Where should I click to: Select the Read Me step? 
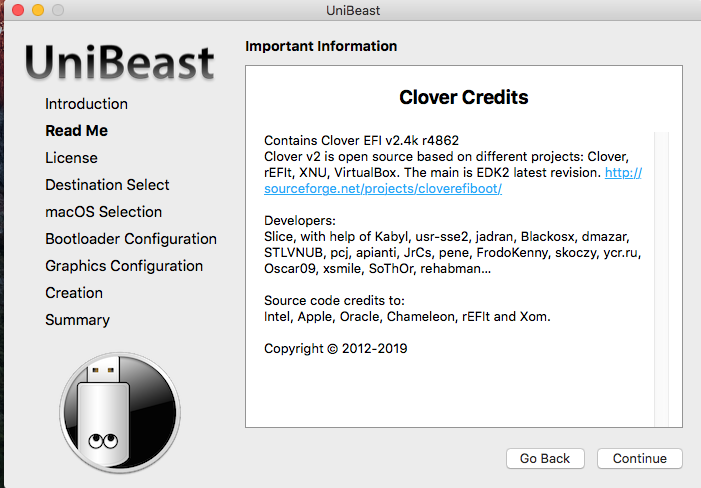76,130
